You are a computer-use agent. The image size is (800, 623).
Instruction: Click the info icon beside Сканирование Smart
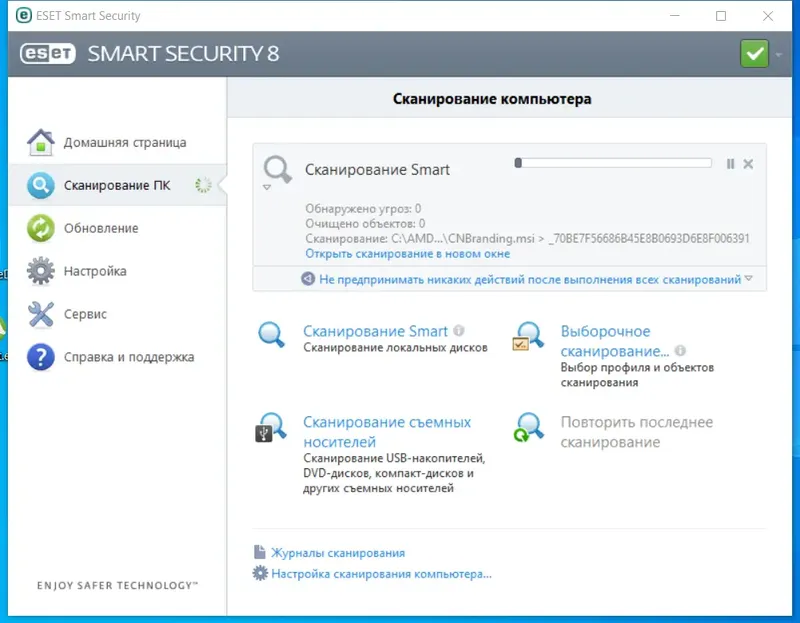tap(459, 331)
